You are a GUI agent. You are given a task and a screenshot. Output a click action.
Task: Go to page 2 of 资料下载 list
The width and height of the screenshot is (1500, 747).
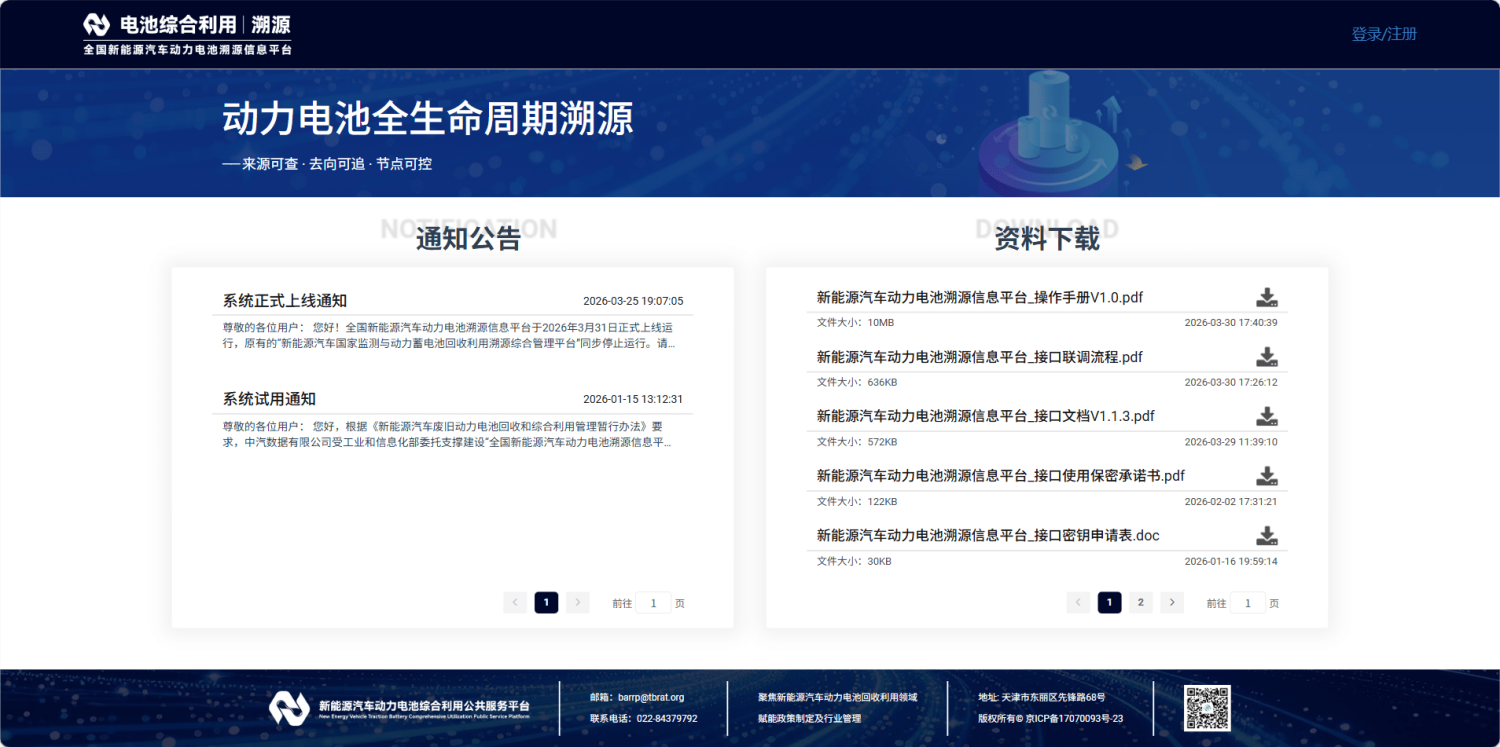click(x=1140, y=602)
